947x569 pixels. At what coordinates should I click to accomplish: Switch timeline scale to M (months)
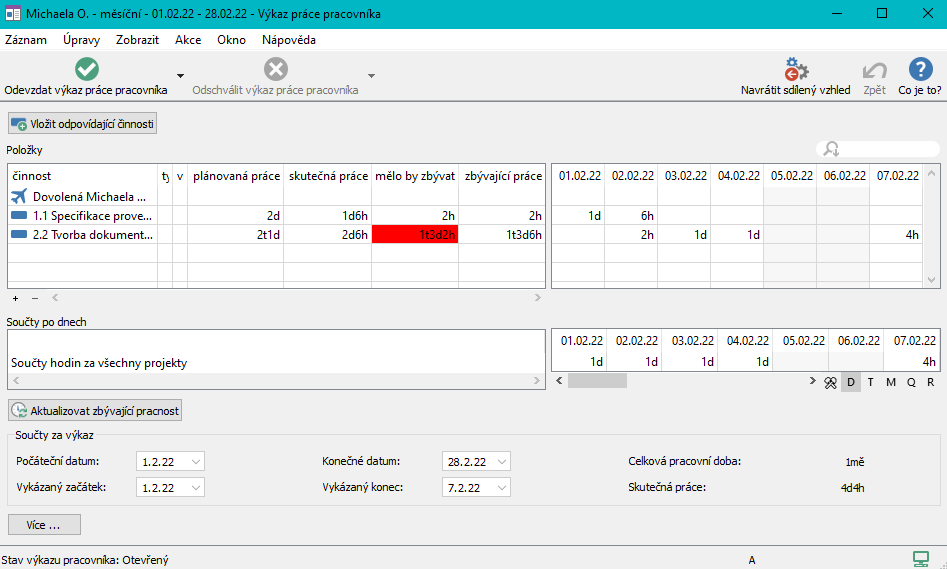891,382
